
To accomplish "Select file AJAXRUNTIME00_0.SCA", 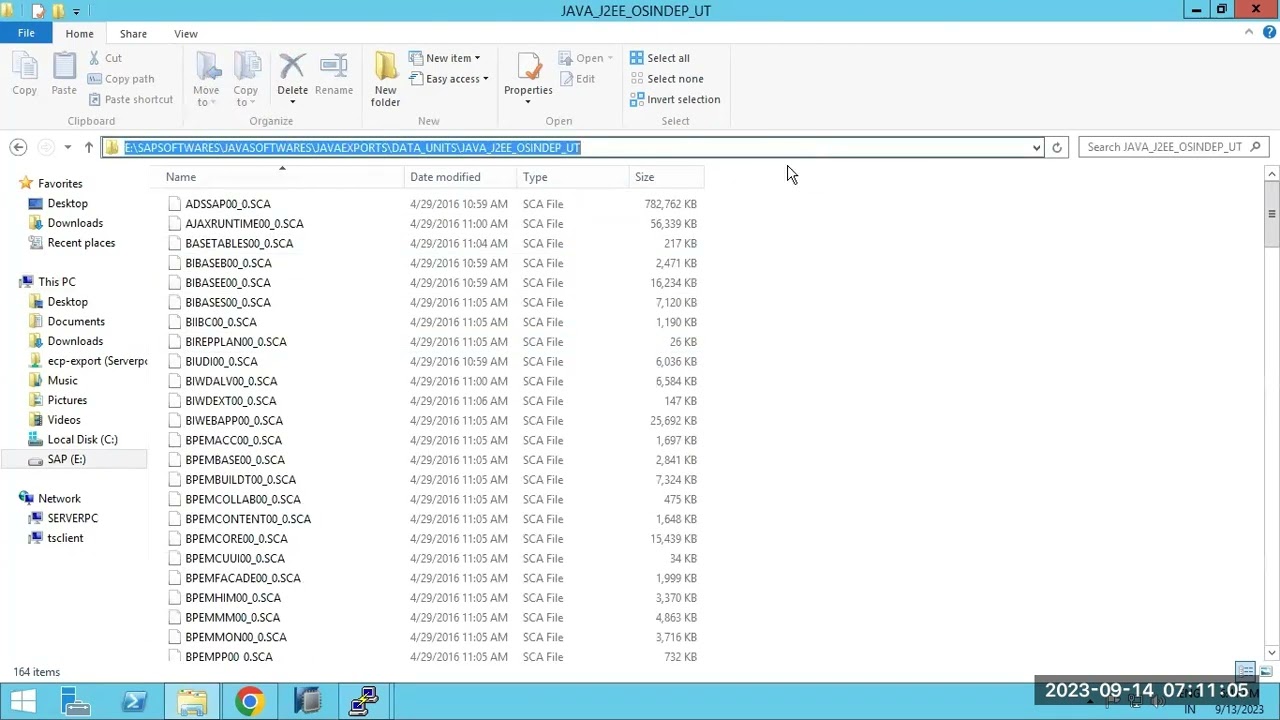I will coord(244,224).
